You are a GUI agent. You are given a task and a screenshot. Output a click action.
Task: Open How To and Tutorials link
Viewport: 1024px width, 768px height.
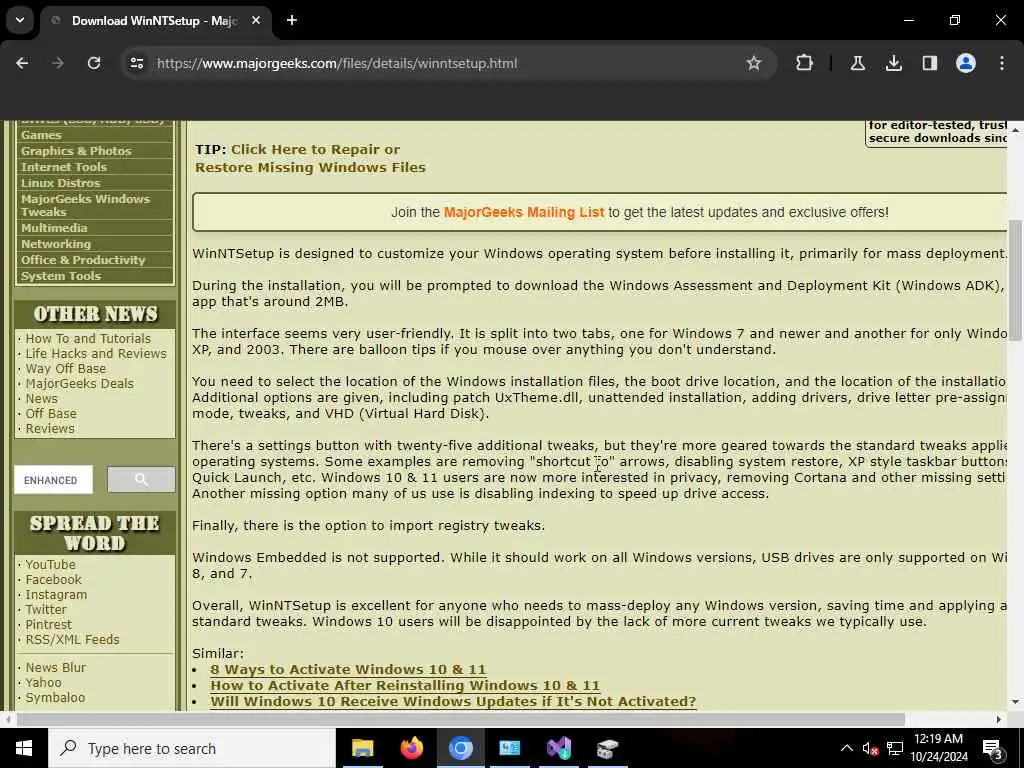[88, 338]
